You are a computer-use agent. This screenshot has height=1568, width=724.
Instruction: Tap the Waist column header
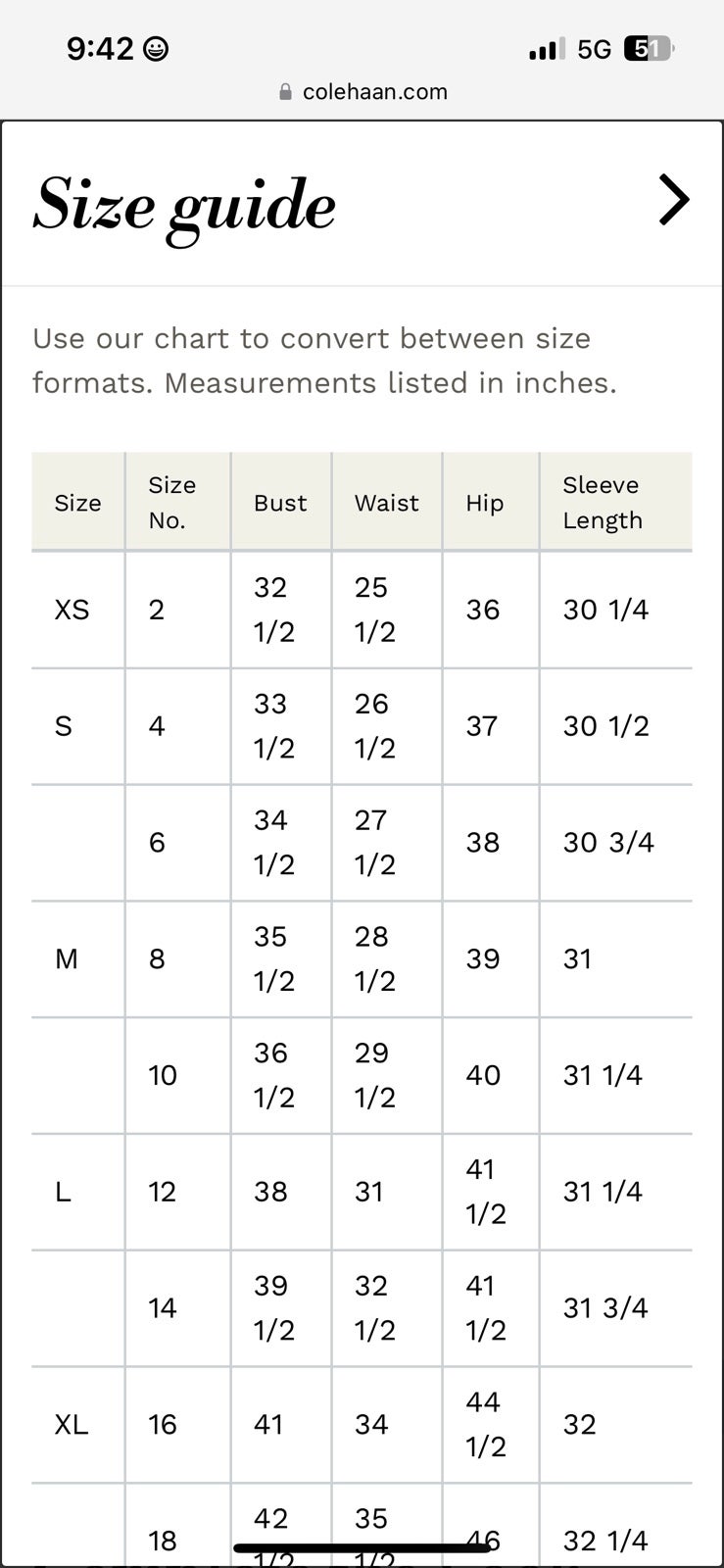(387, 502)
